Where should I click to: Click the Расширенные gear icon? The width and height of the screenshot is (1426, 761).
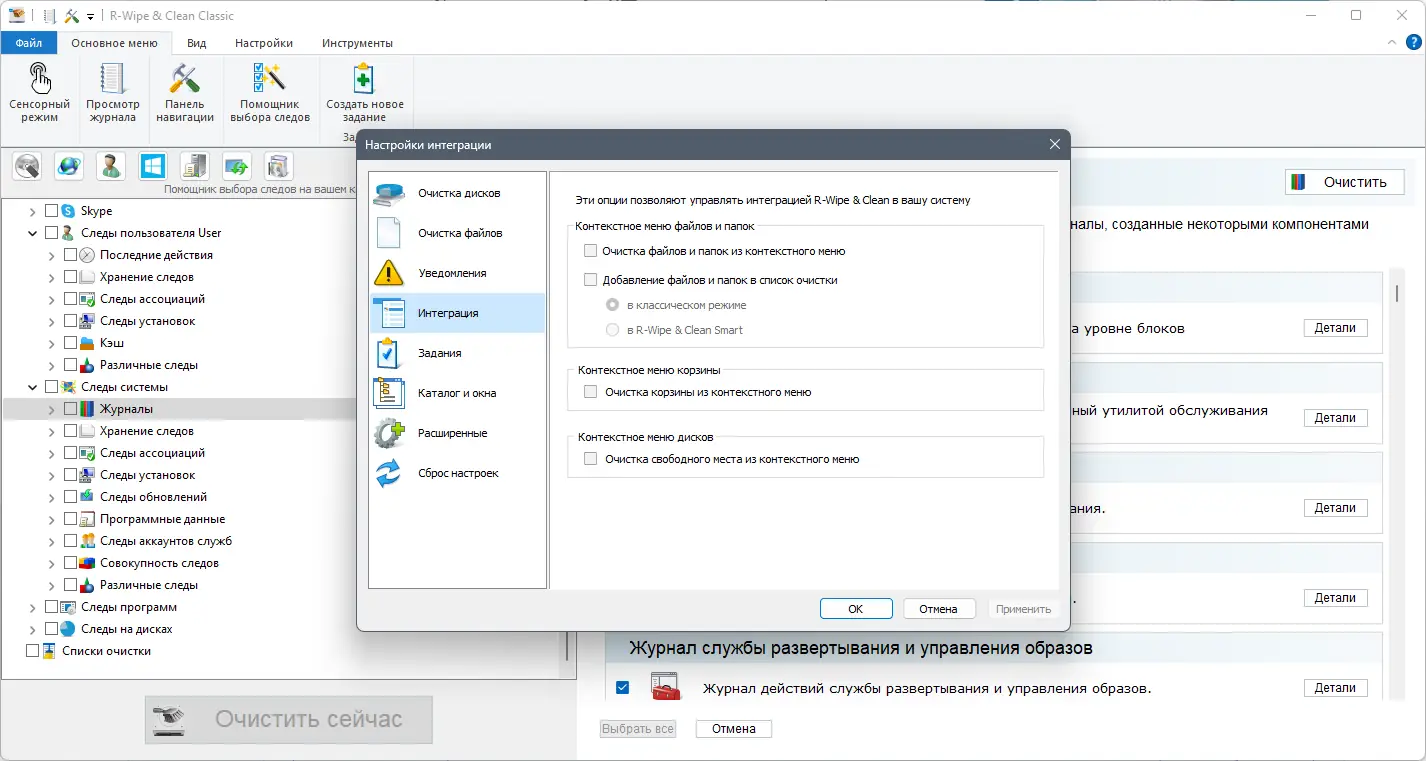(390, 432)
